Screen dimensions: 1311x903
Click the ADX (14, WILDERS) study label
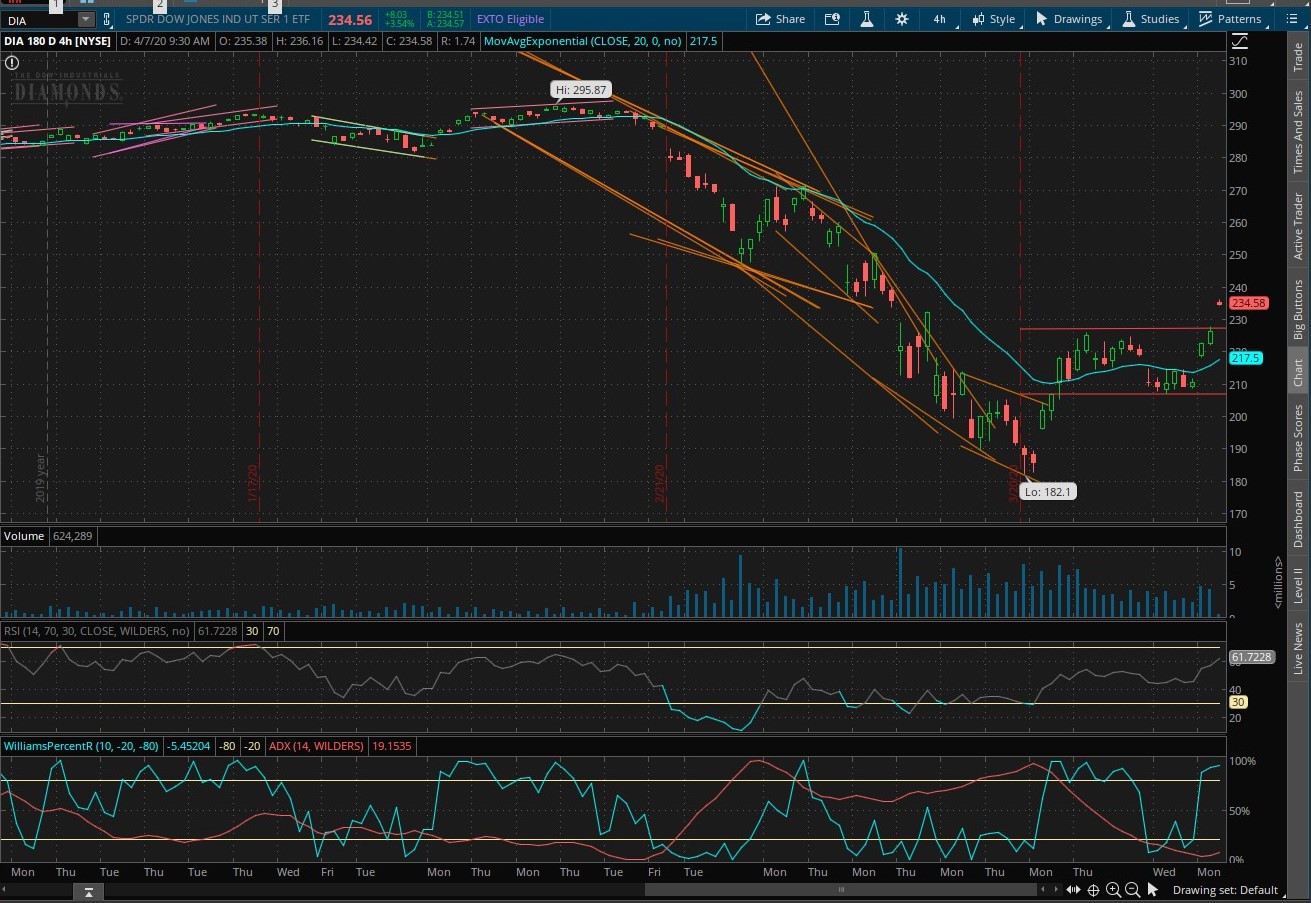(x=317, y=746)
